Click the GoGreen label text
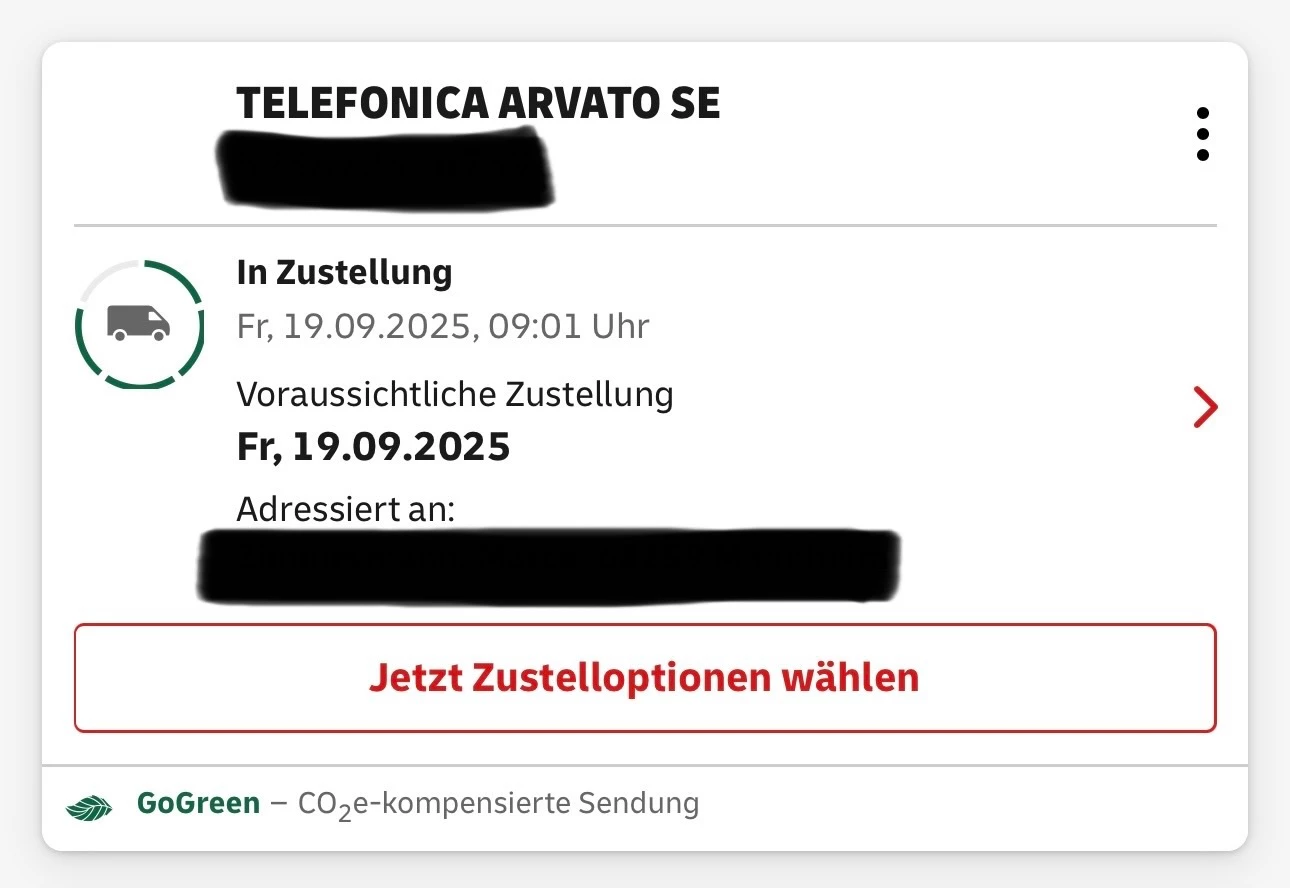Screen dimensions: 1290x888 pyautogui.click(x=198, y=803)
